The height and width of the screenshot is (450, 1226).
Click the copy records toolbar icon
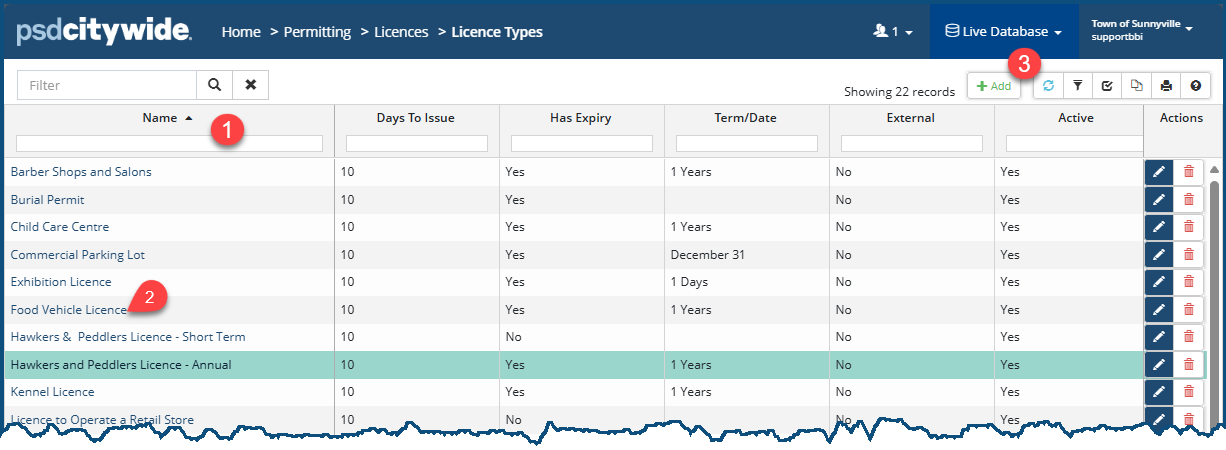pyautogui.click(x=1136, y=86)
